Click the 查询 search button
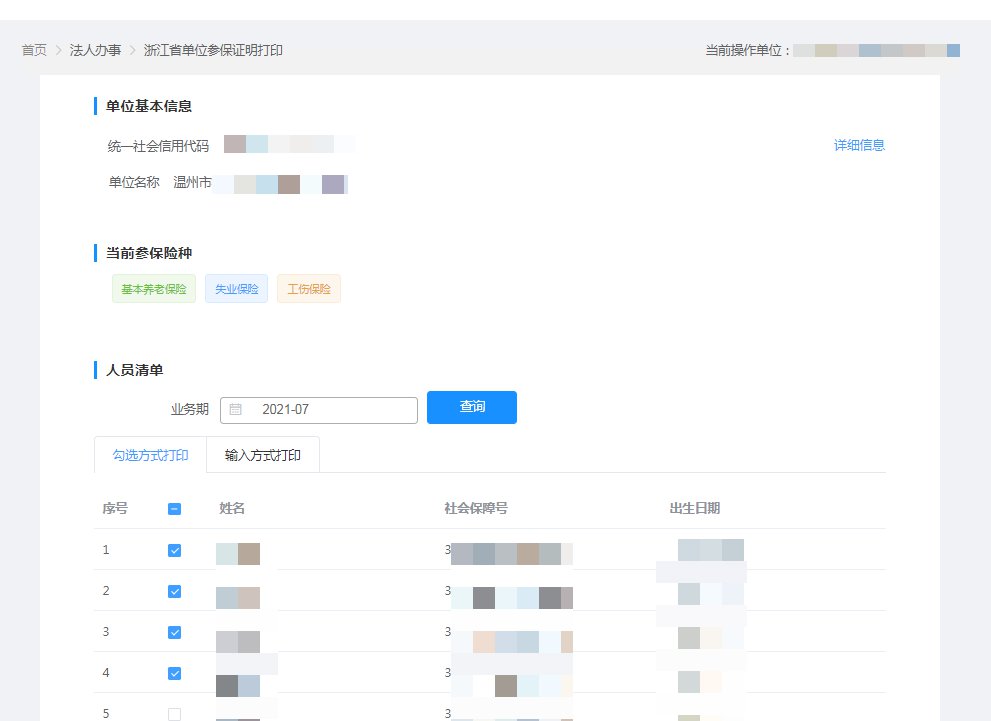This screenshot has height=721, width=991. [x=471, y=407]
